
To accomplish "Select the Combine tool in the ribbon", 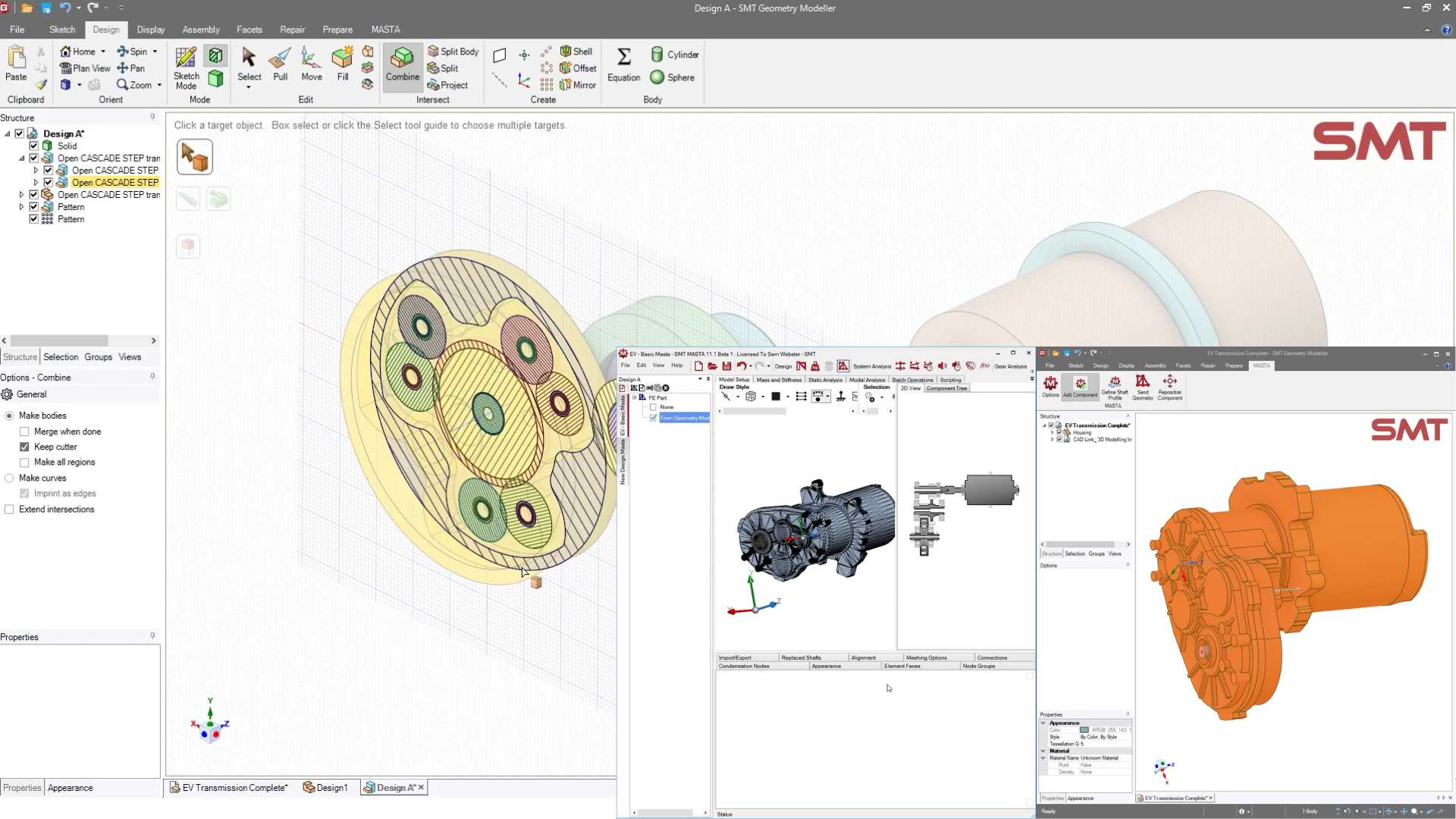I will (403, 67).
